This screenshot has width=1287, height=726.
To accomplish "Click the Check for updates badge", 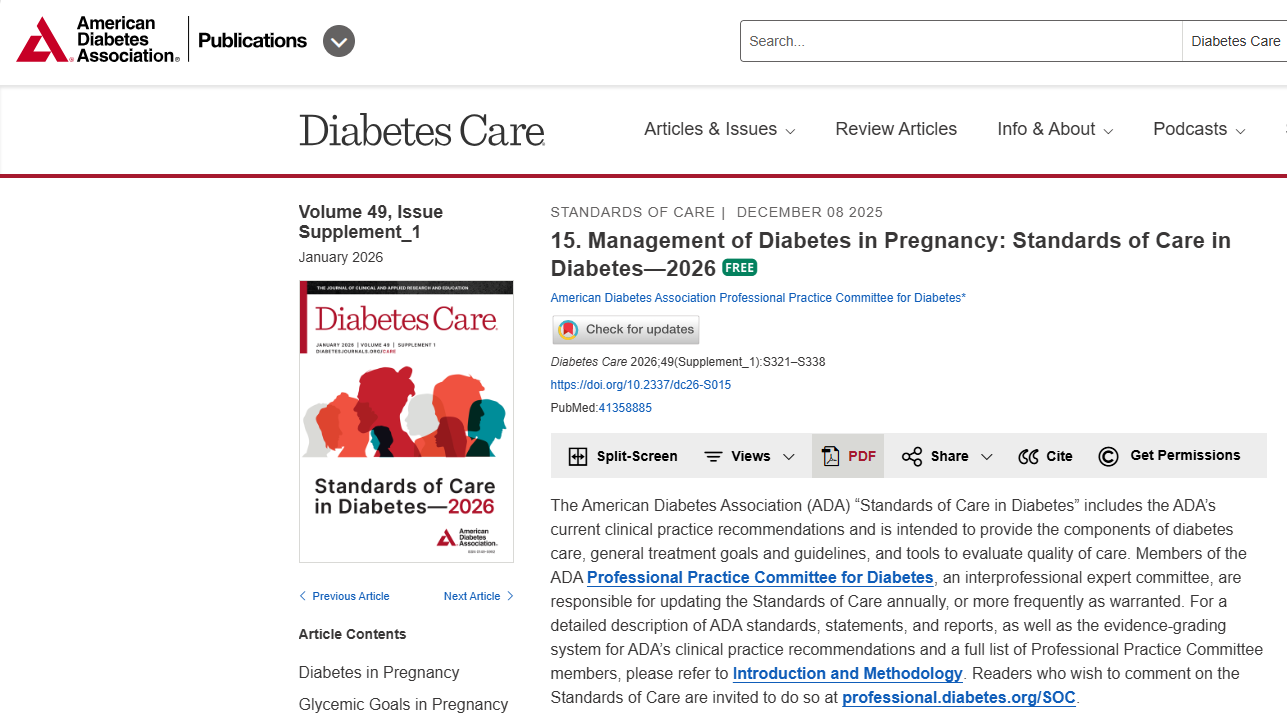I will coord(626,329).
